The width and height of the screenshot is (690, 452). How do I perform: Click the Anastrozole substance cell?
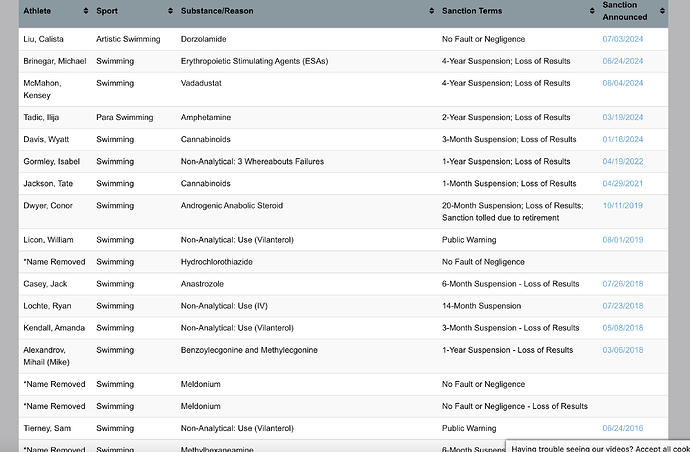pos(202,284)
